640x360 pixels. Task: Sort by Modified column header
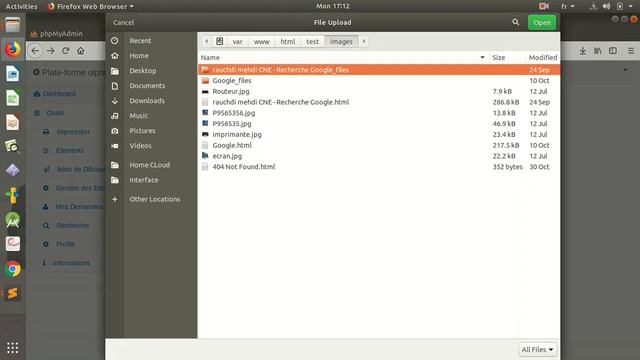(x=542, y=58)
